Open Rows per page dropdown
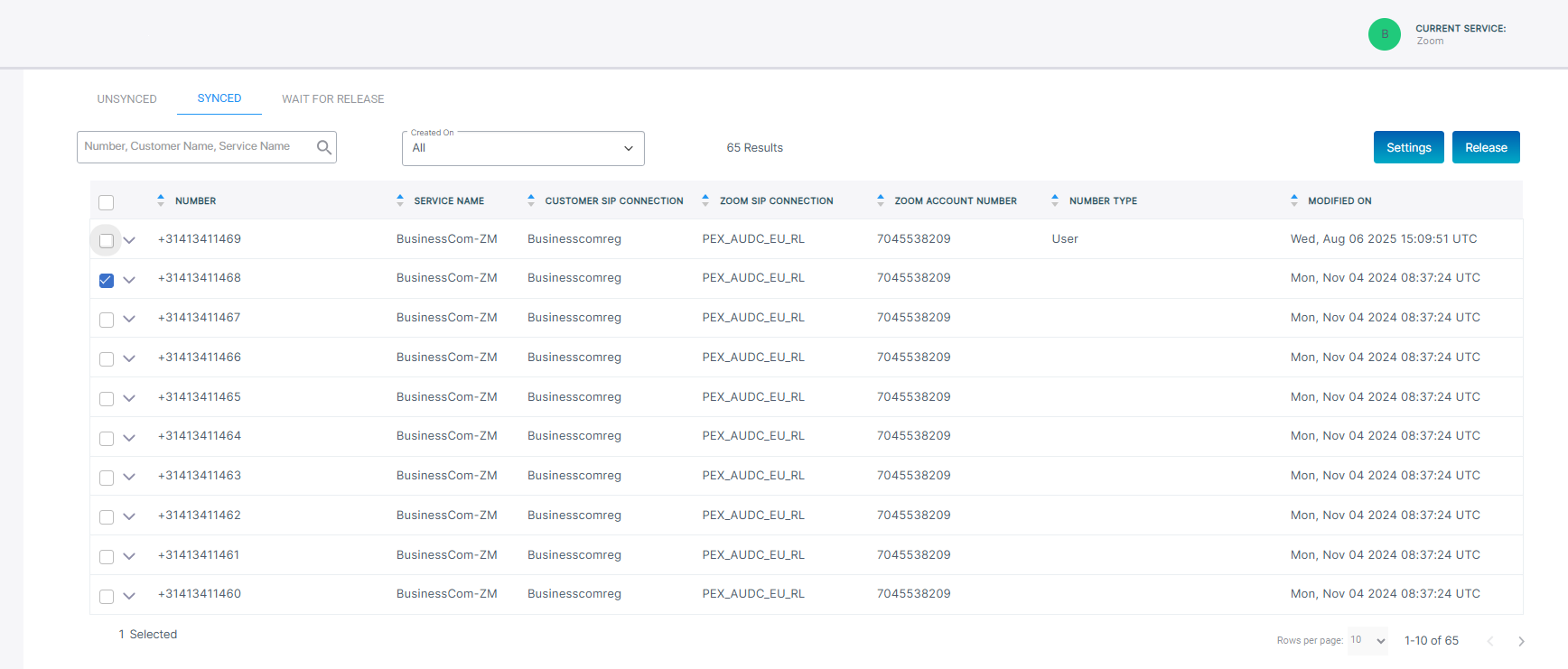Screen dimensions: 1568x669 [1367, 640]
